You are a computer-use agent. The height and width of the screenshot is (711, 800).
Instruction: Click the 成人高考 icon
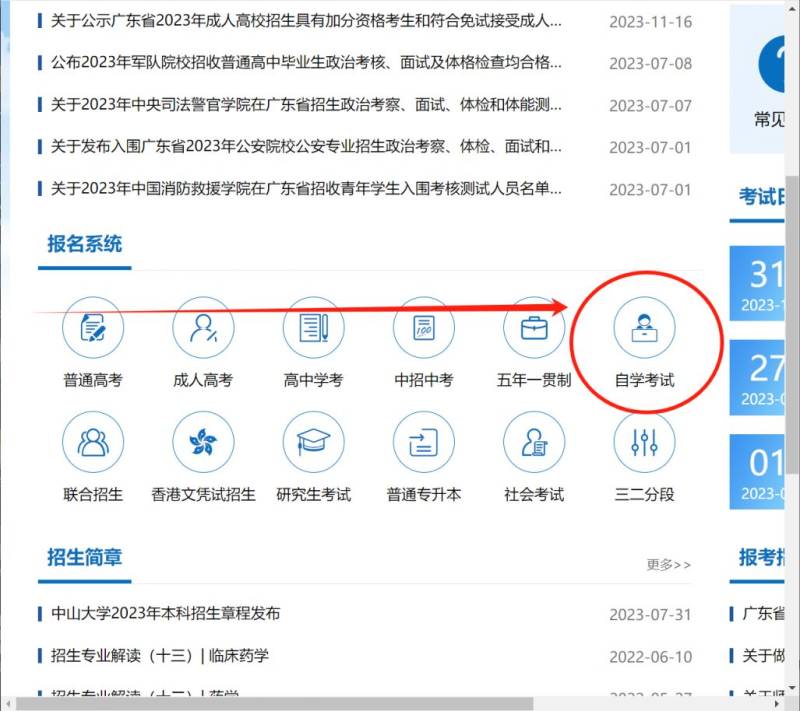pos(203,328)
